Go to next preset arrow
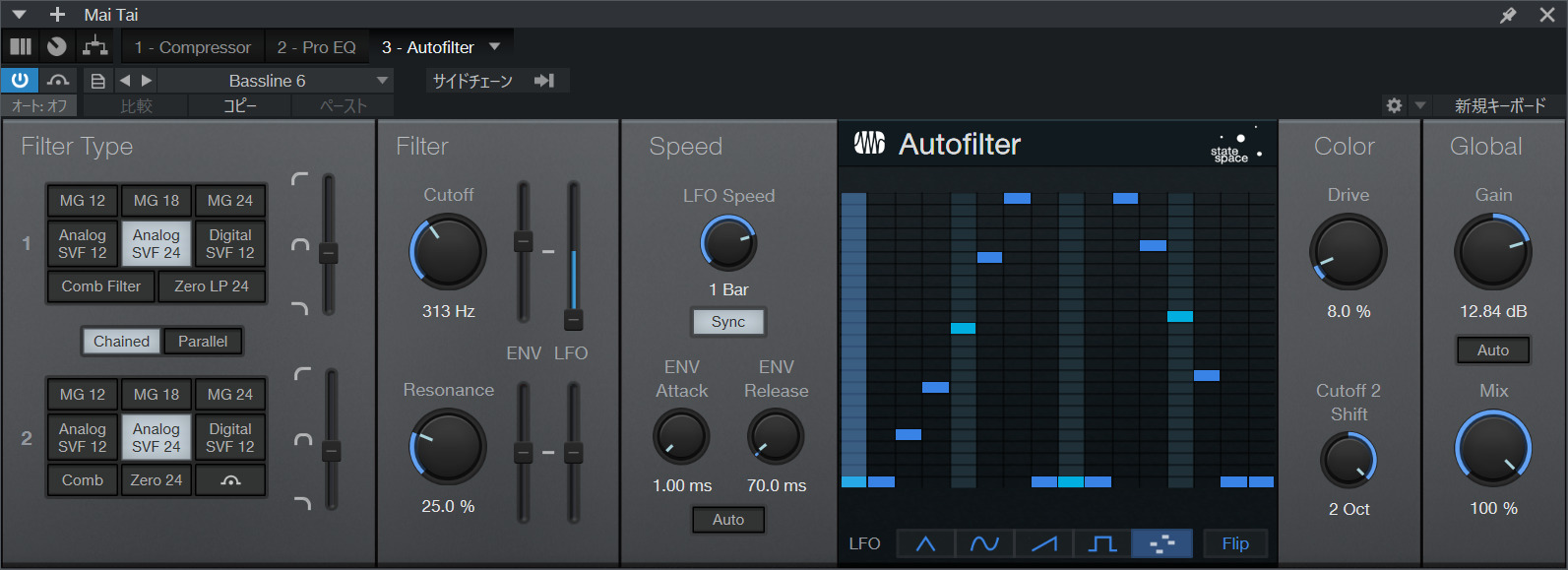The width and height of the screenshot is (1568, 570). (x=147, y=81)
